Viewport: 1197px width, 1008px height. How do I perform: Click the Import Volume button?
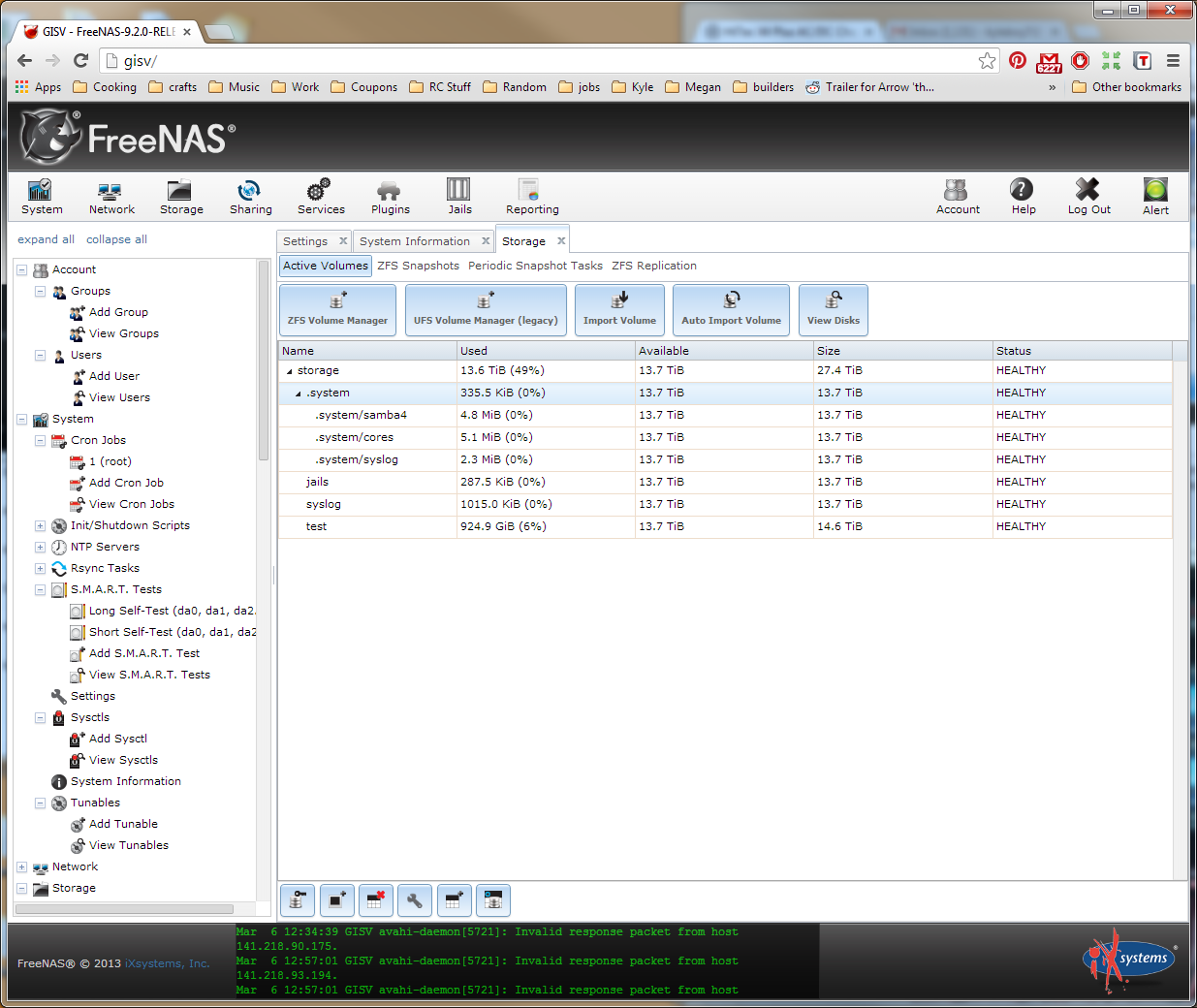pyautogui.click(x=619, y=310)
